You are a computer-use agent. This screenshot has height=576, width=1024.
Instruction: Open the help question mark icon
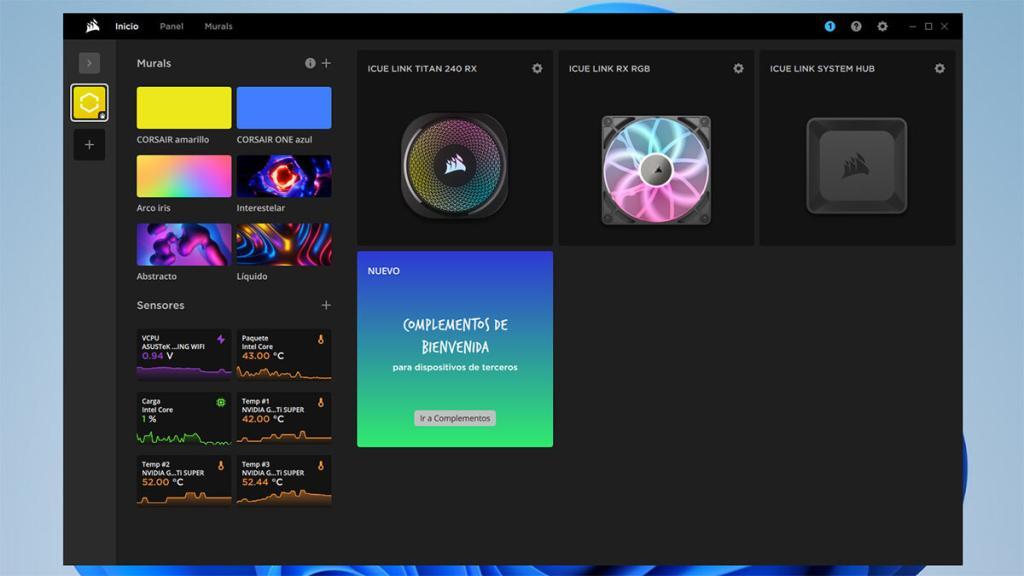tap(856, 26)
